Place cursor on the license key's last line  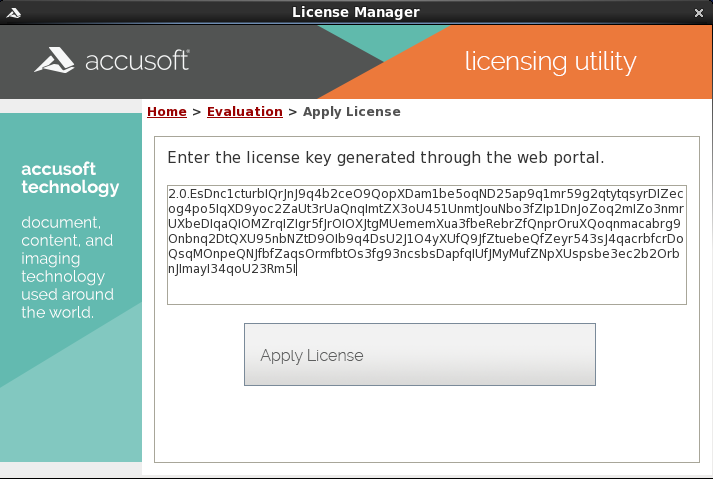[232, 269]
